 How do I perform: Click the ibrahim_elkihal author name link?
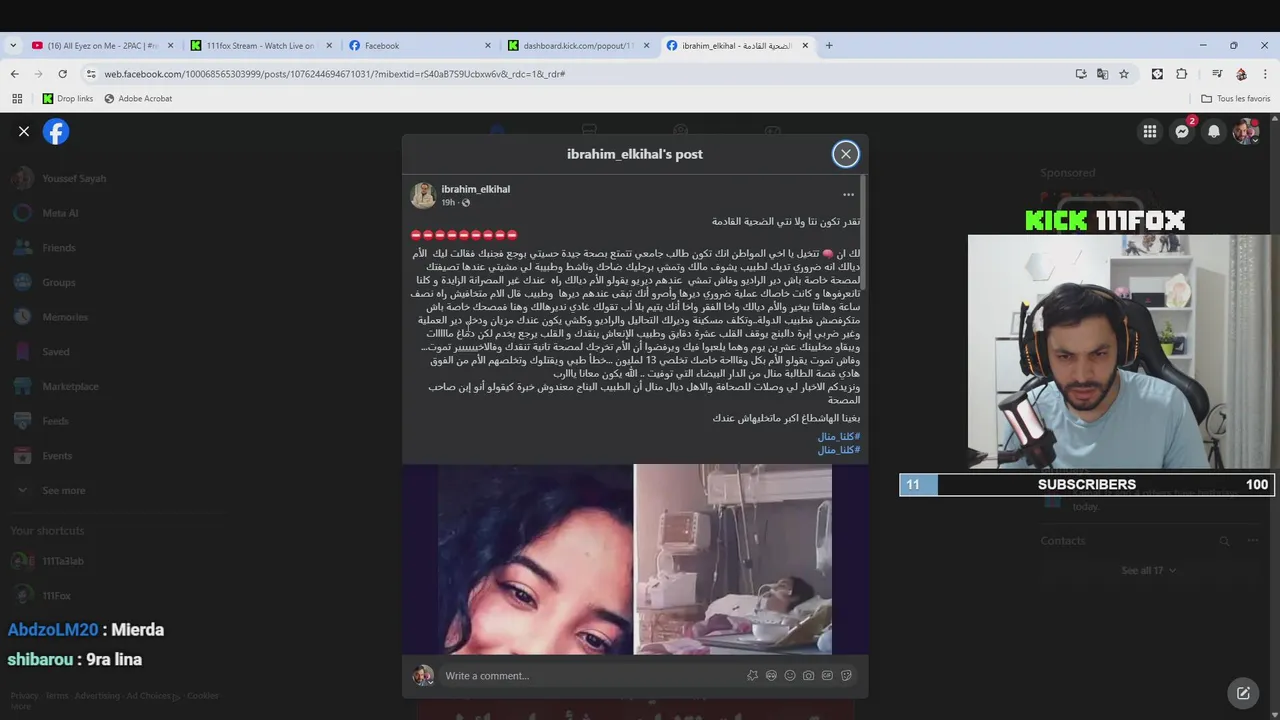tap(476, 189)
